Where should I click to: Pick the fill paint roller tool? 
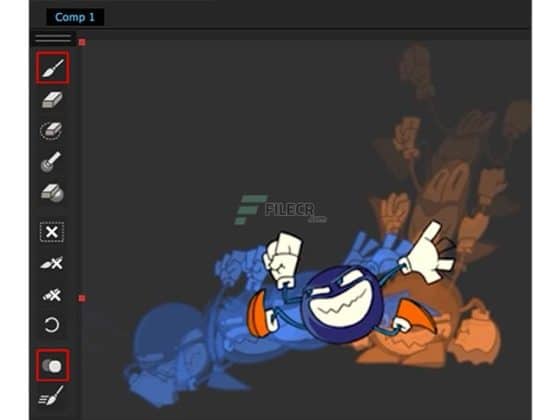(x=51, y=162)
